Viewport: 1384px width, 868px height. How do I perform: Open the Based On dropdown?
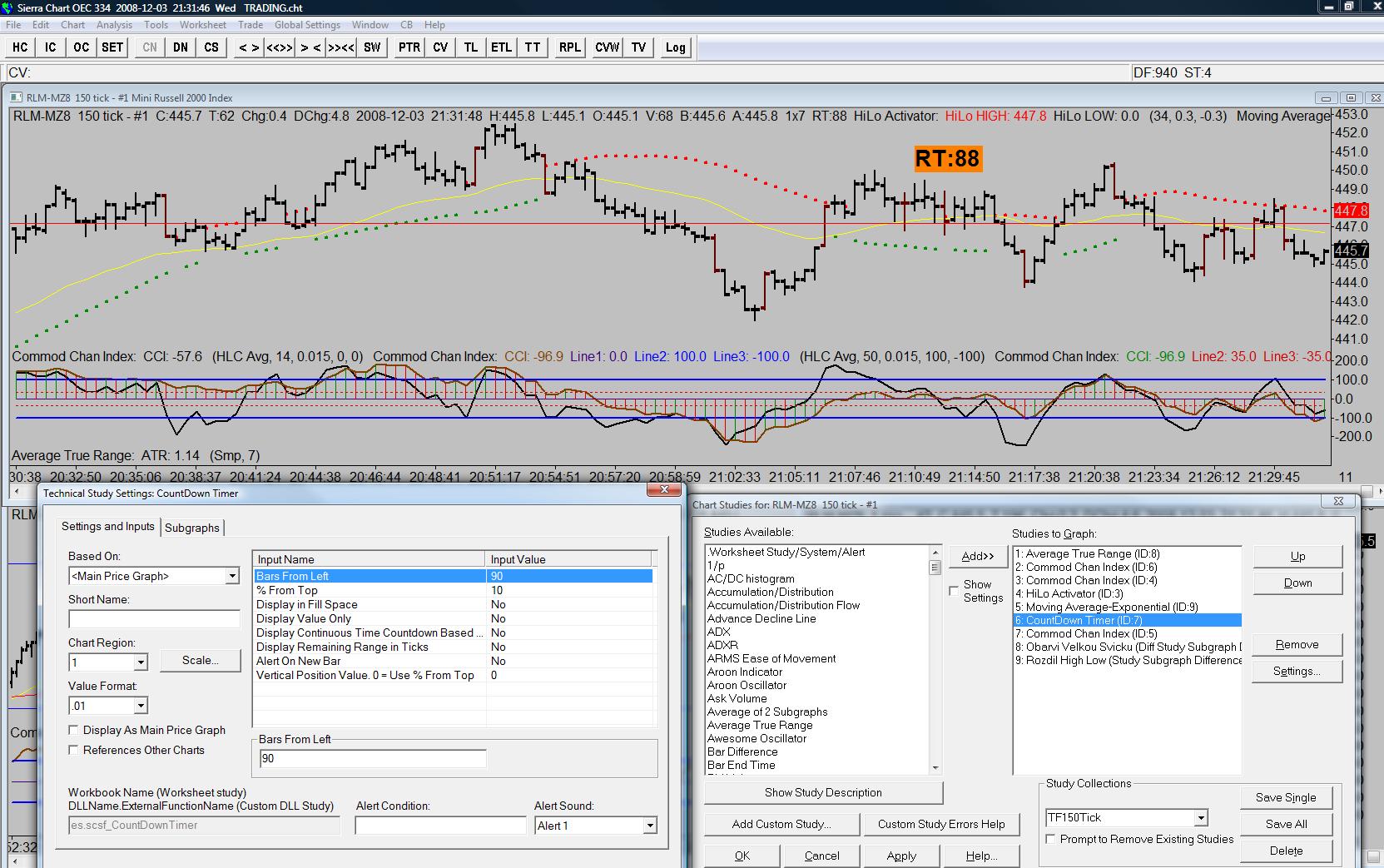click(x=232, y=576)
